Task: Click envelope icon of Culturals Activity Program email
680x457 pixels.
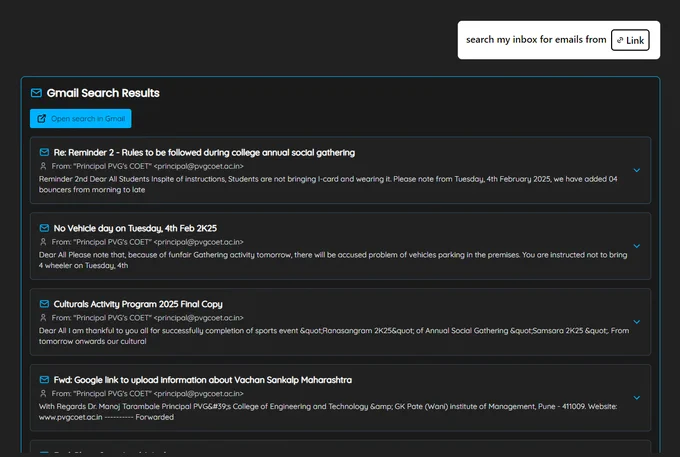Action: click(44, 304)
